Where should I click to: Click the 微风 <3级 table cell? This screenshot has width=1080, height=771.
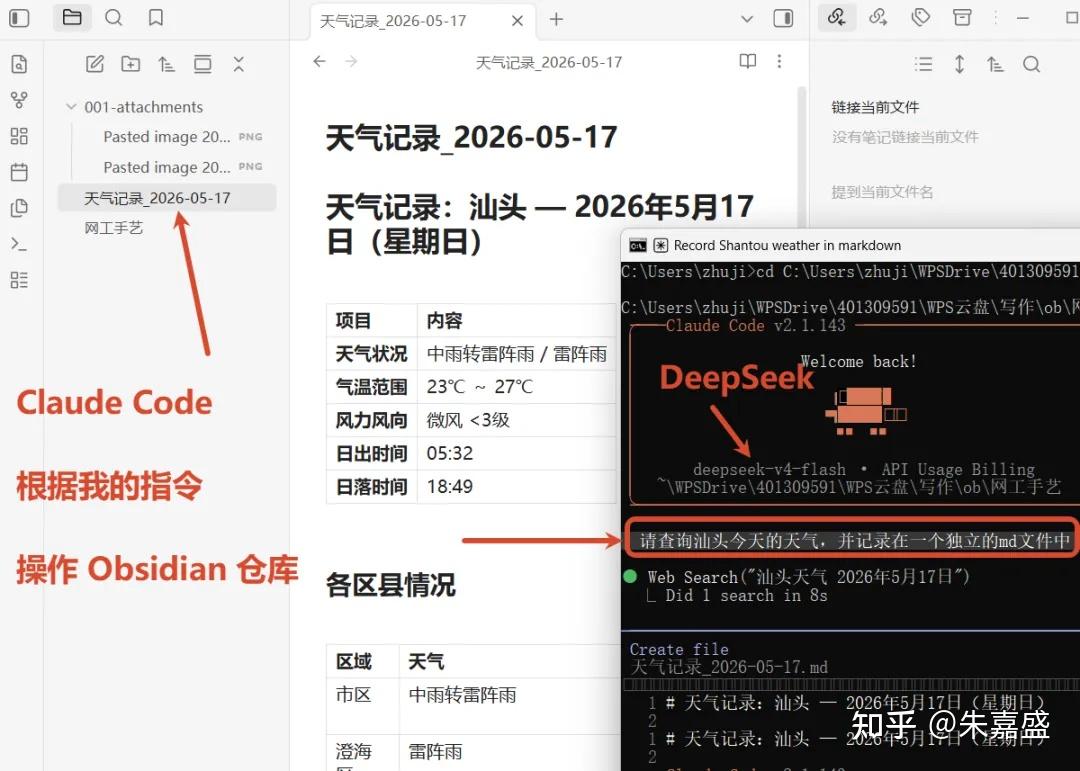[x=517, y=420]
